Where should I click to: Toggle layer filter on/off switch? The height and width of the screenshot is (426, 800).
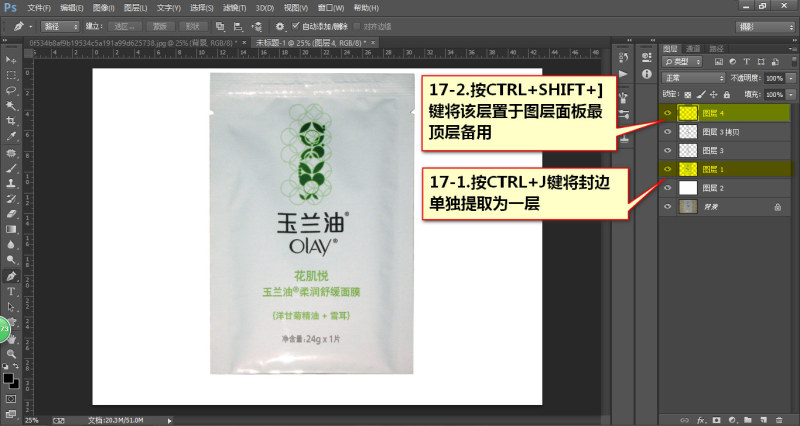pos(792,62)
